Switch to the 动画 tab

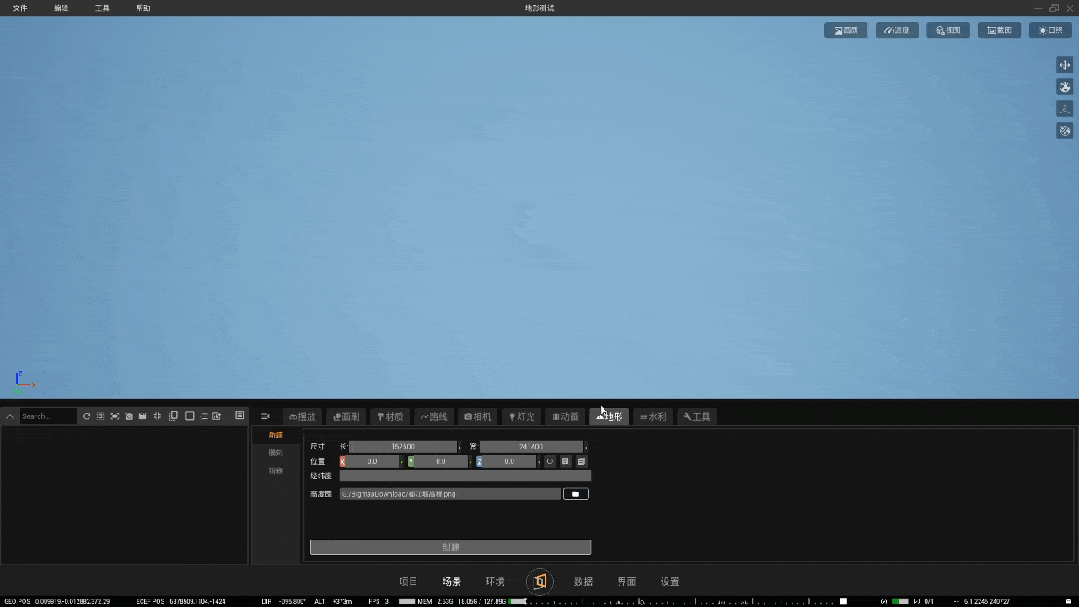tap(566, 416)
